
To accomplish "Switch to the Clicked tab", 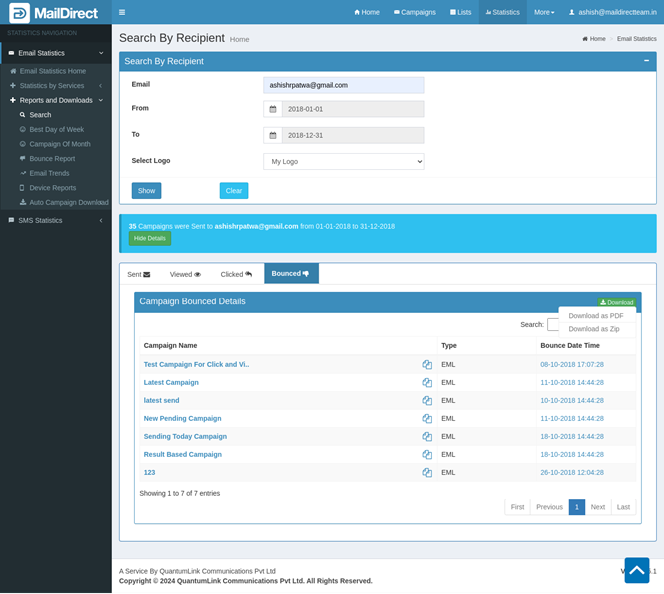I will [236, 274].
